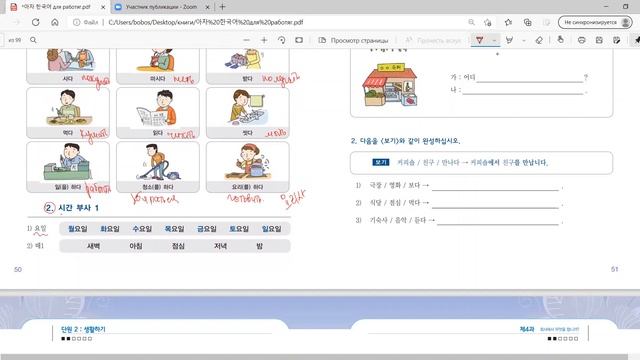The height and width of the screenshot is (360, 640).
Task: Save the PDF document
Action: (599, 40)
